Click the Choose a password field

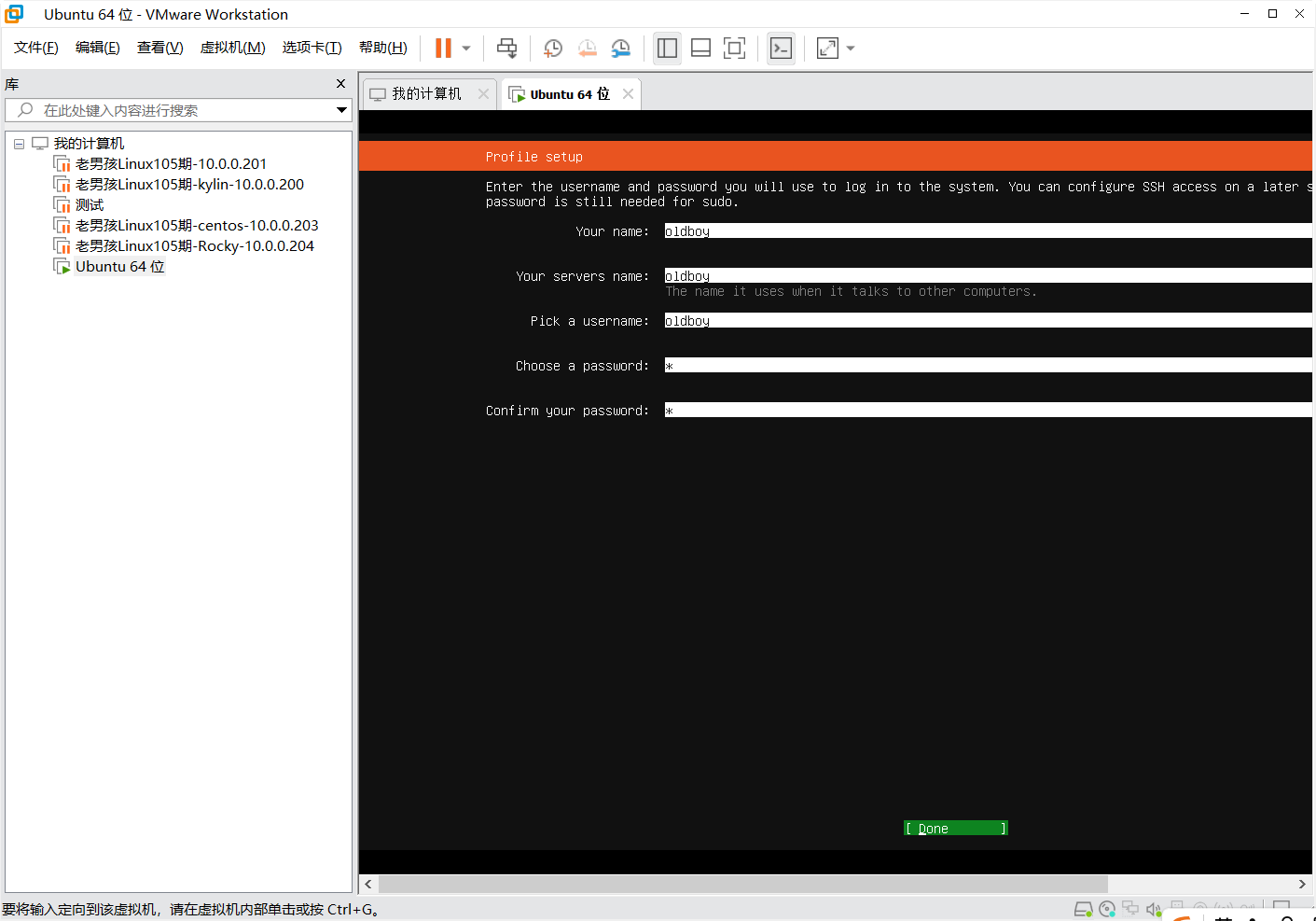(x=988, y=366)
